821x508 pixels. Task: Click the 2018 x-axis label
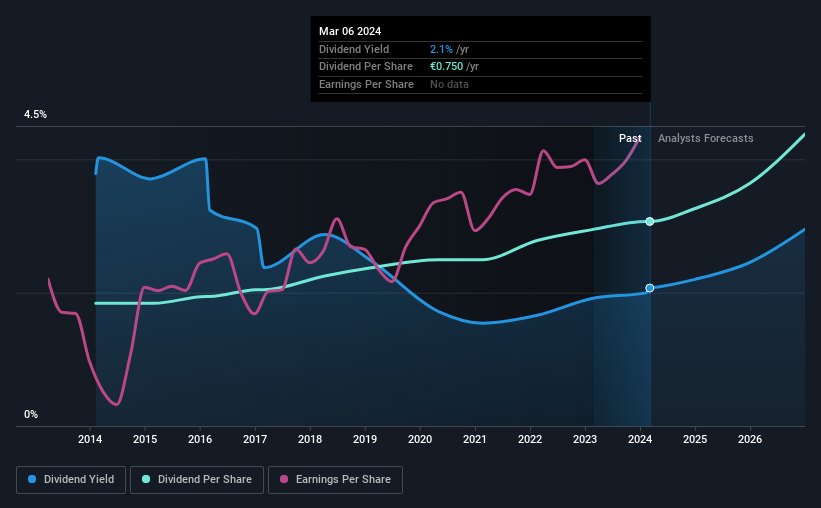(x=310, y=439)
